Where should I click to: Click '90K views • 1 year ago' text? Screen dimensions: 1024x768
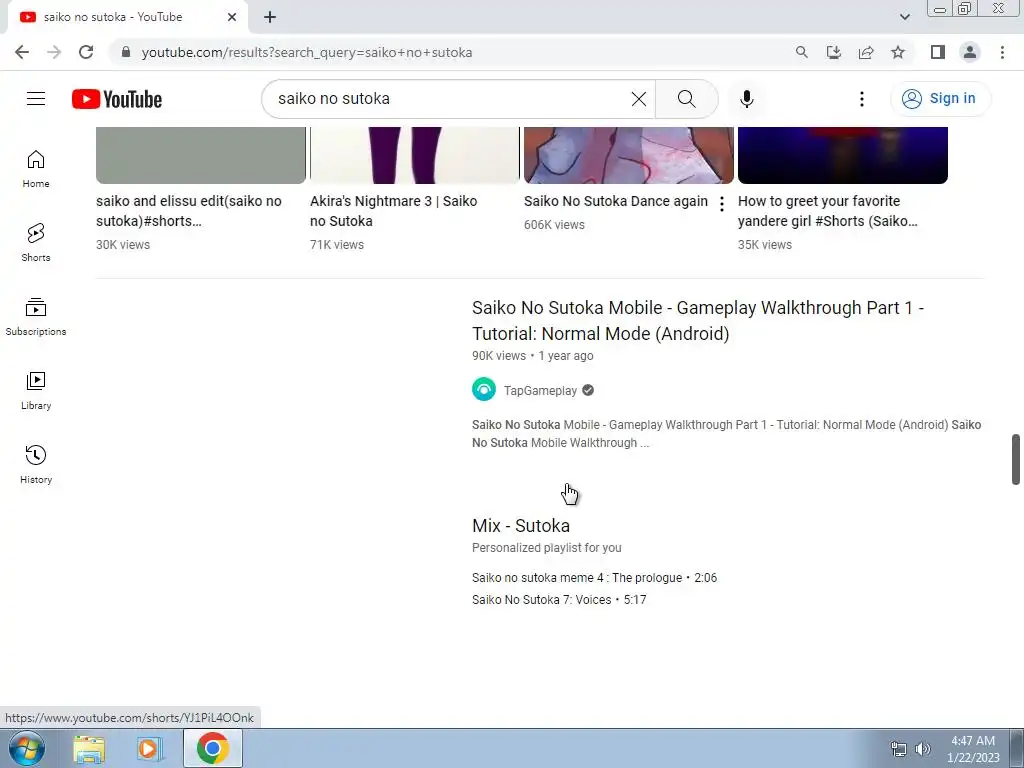(532, 356)
